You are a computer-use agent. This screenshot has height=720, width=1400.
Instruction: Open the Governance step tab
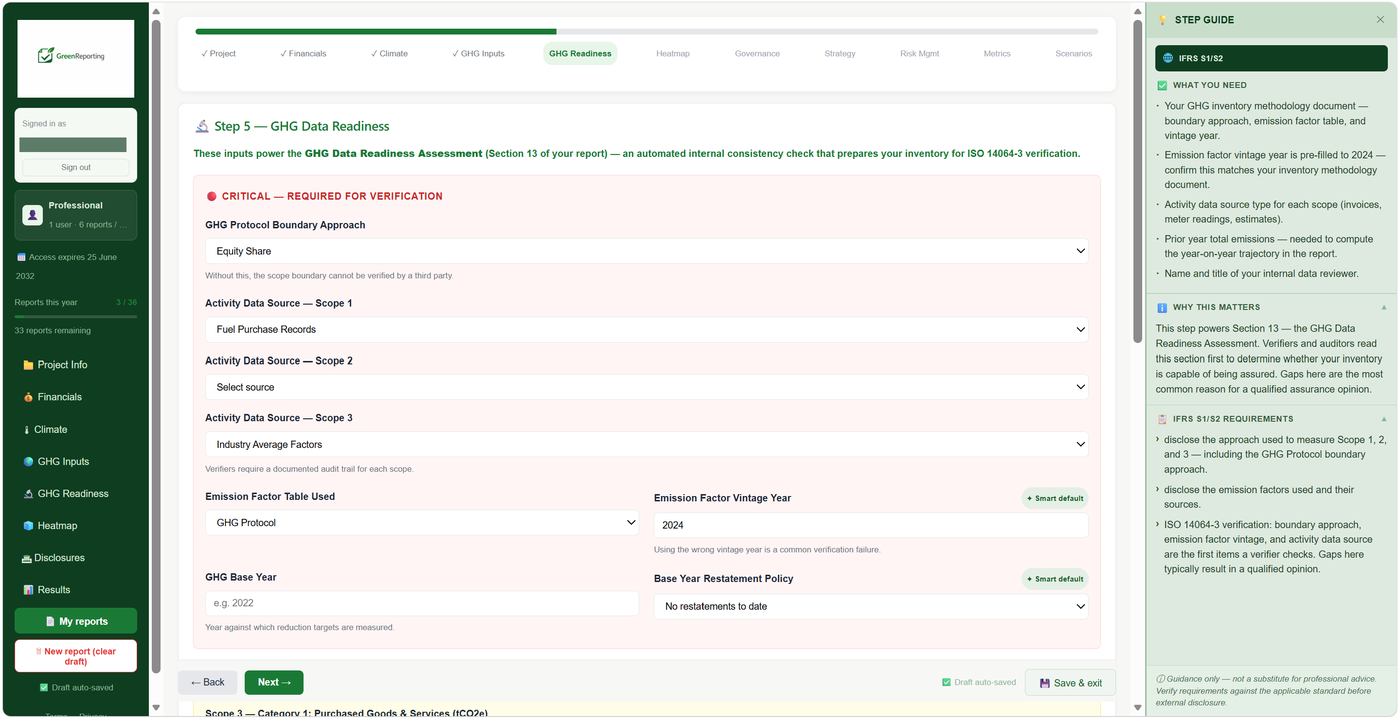click(757, 54)
